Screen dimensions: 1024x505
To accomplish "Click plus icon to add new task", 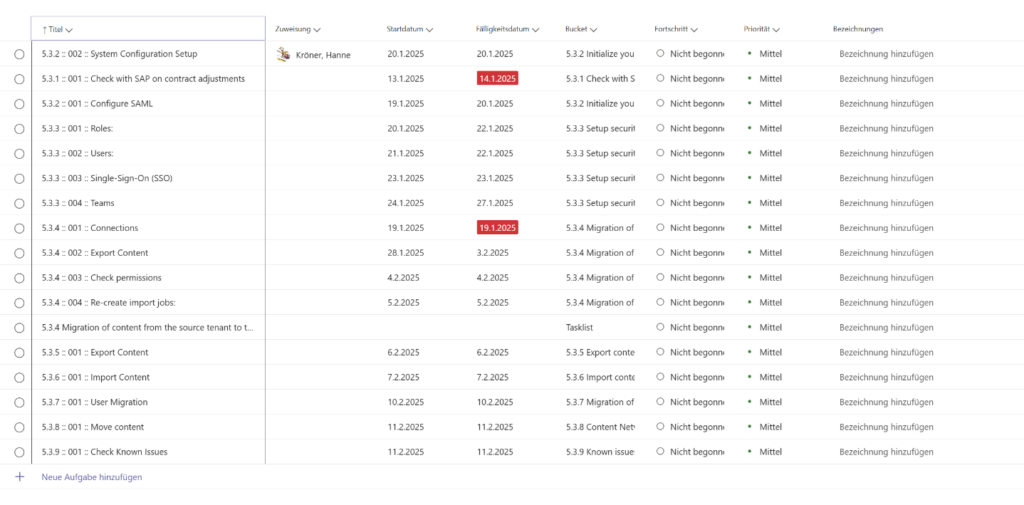I will 19,477.
